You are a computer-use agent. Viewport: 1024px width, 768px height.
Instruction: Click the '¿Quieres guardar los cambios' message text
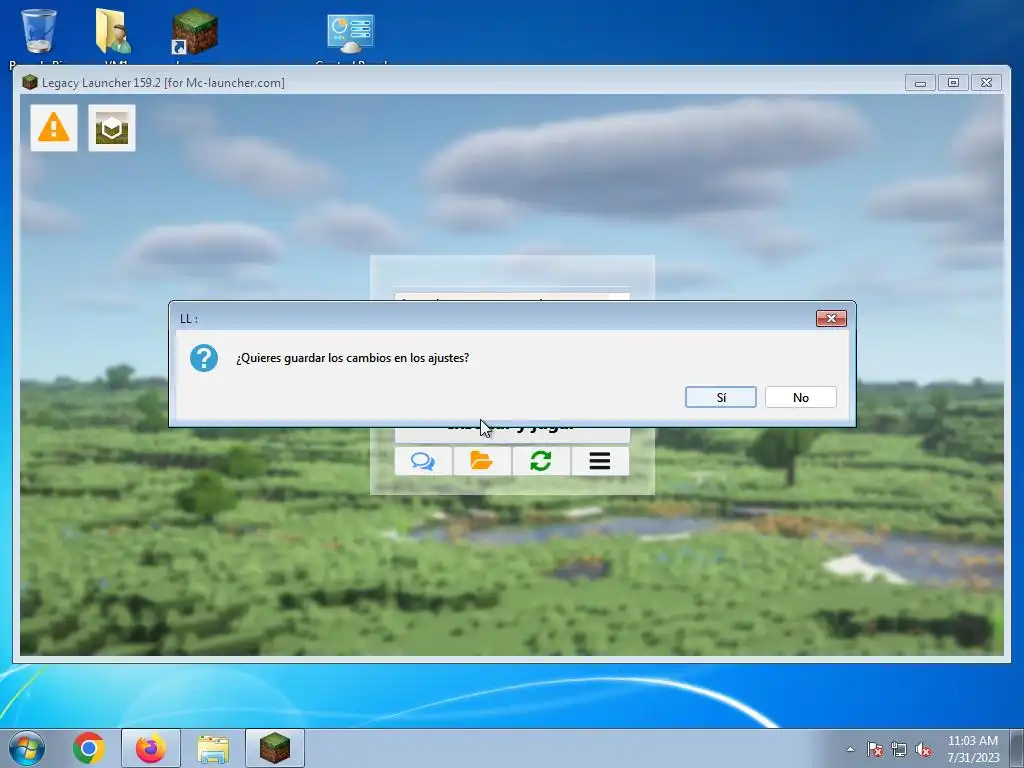353,358
